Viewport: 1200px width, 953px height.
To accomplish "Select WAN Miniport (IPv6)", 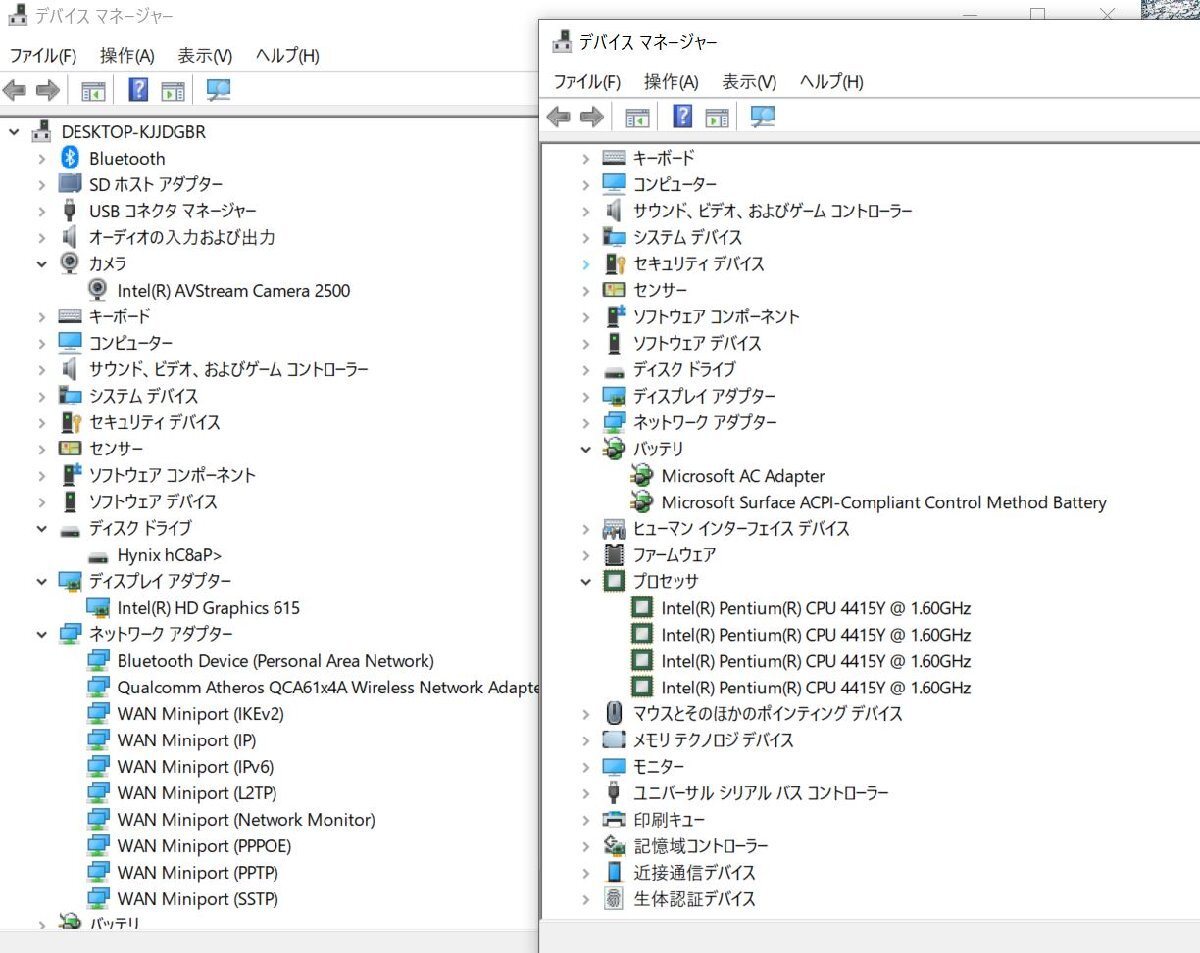I will [195, 767].
